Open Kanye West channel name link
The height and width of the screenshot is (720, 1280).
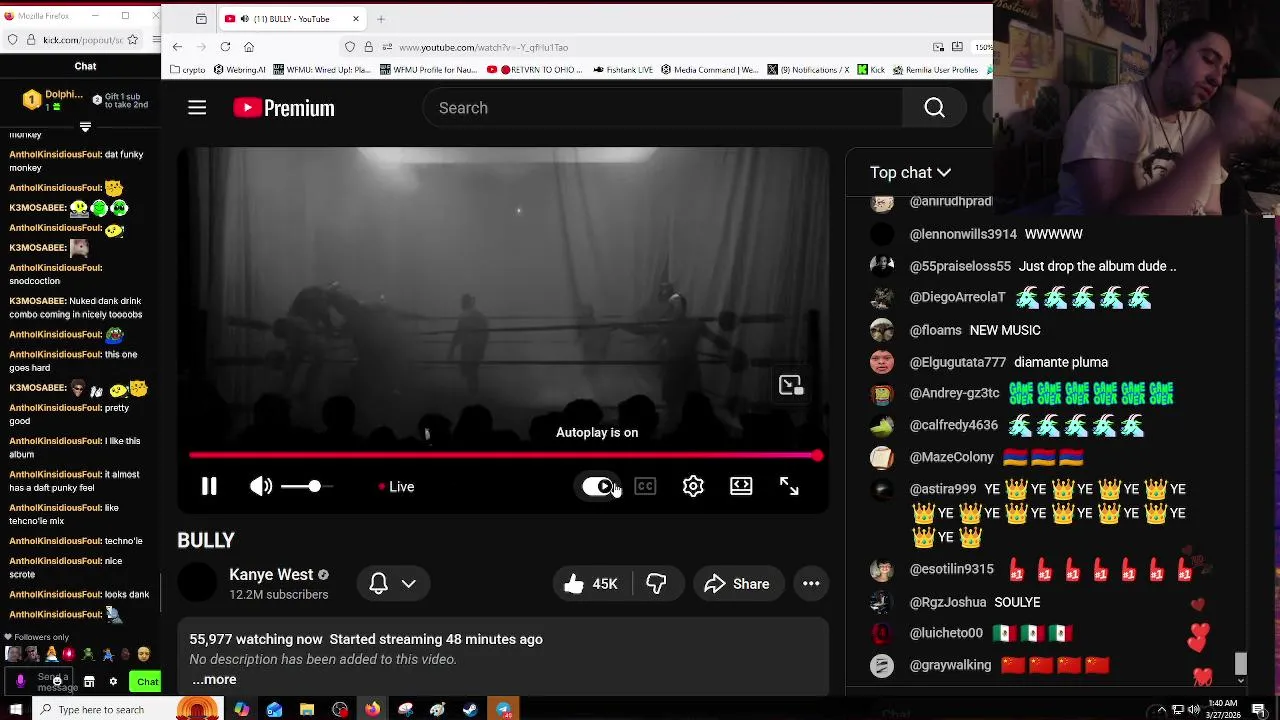pyautogui.click(x=271, y=575)
